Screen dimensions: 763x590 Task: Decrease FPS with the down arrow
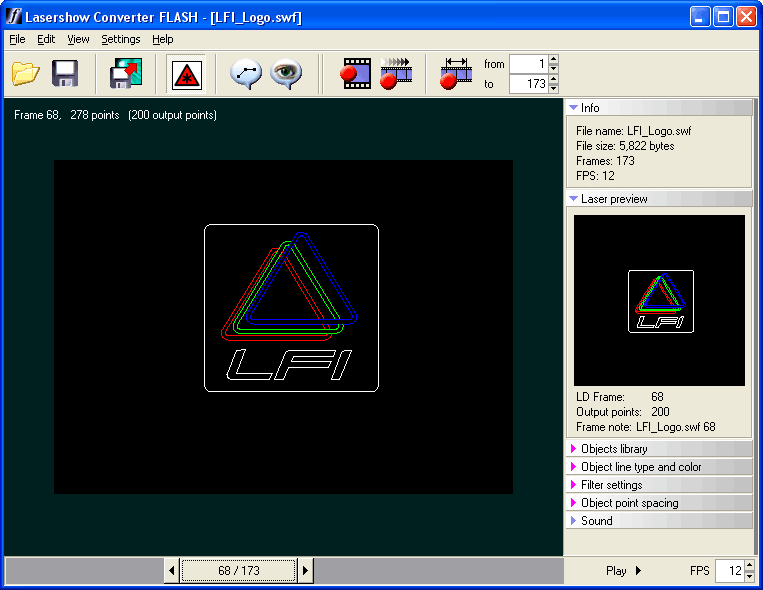pyautogui.click(x=749, y=576)
